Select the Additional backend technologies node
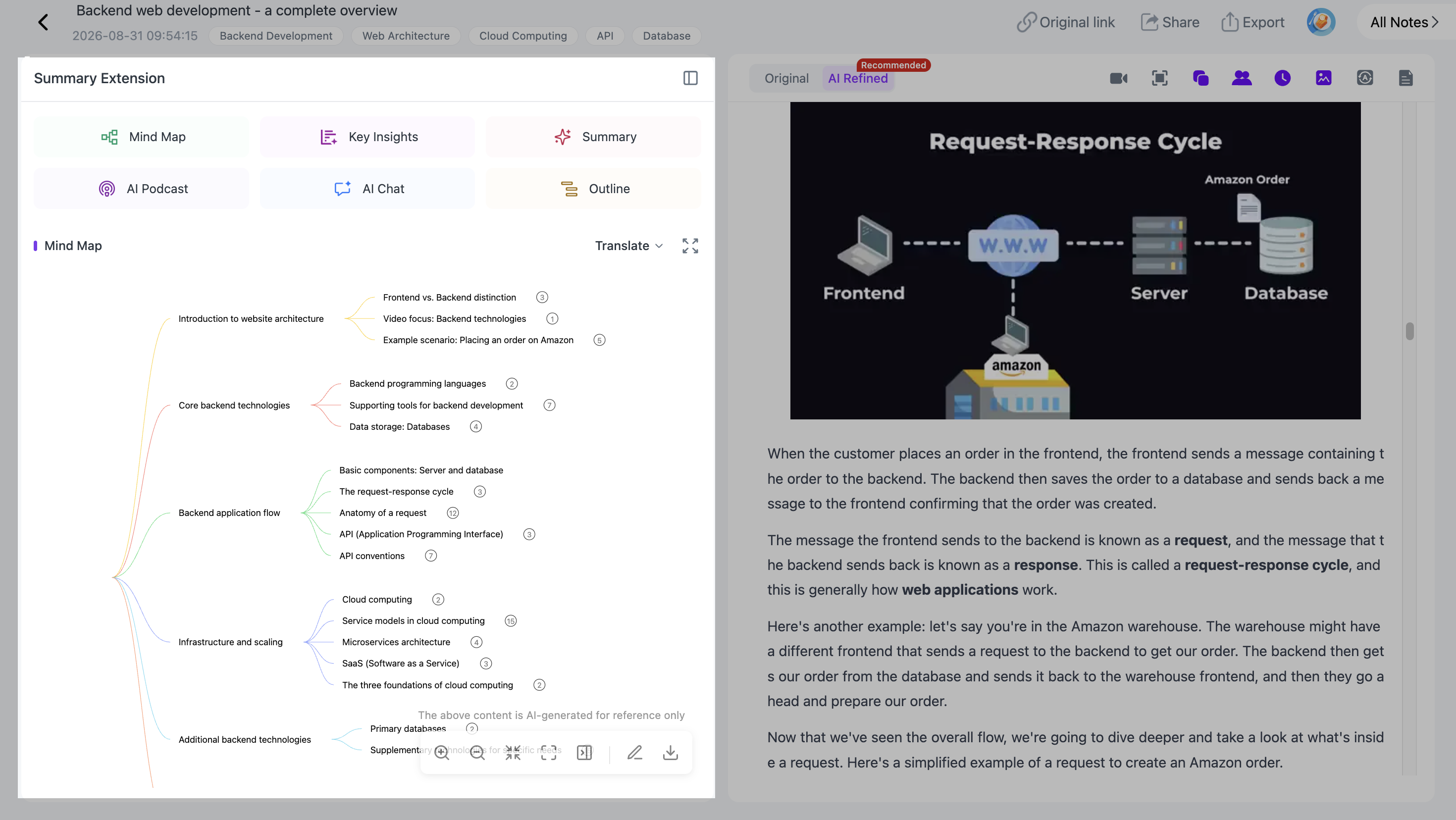The width and height of the screenshot is (1456, 820). pyautogui.click(x=244, y=740)
